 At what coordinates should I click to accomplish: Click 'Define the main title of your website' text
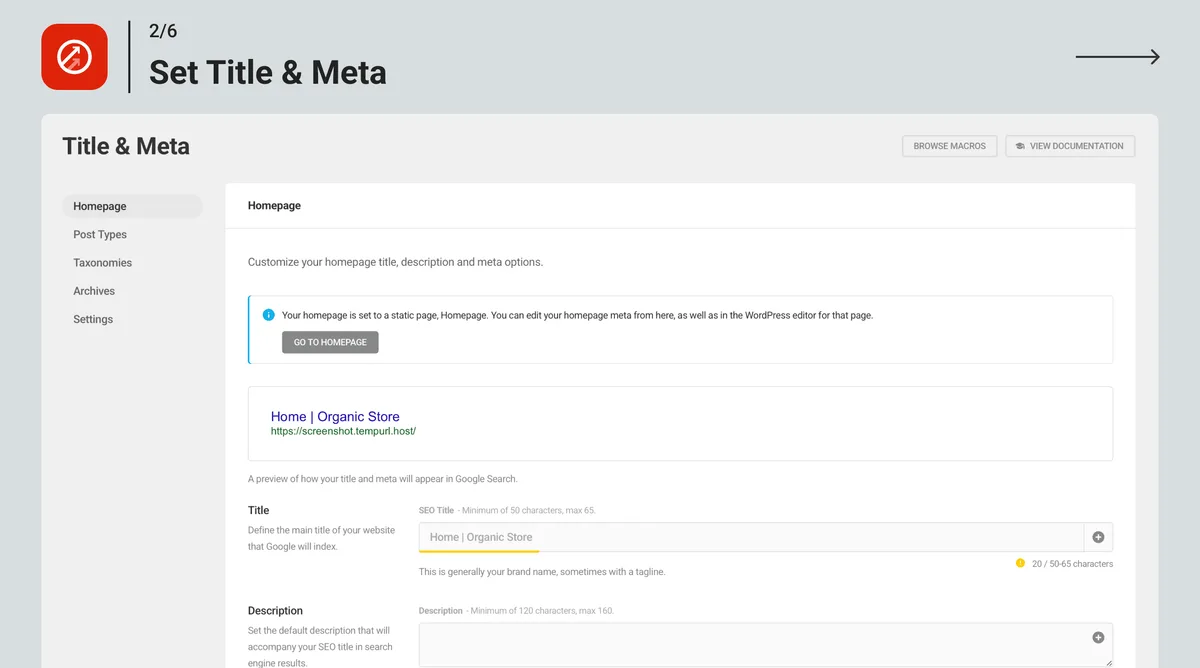[321, 538]
